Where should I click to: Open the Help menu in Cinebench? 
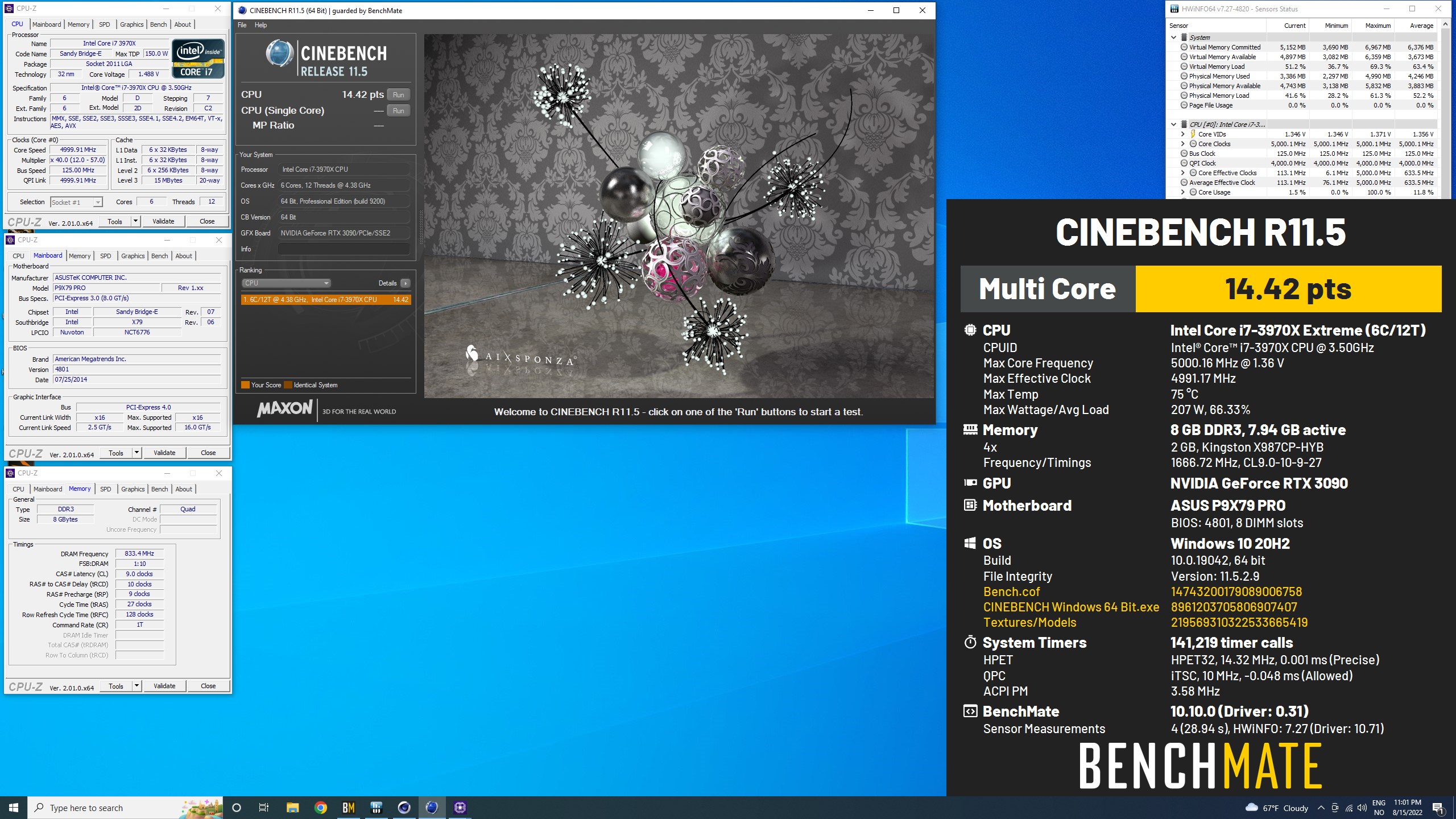coord(260,25)
